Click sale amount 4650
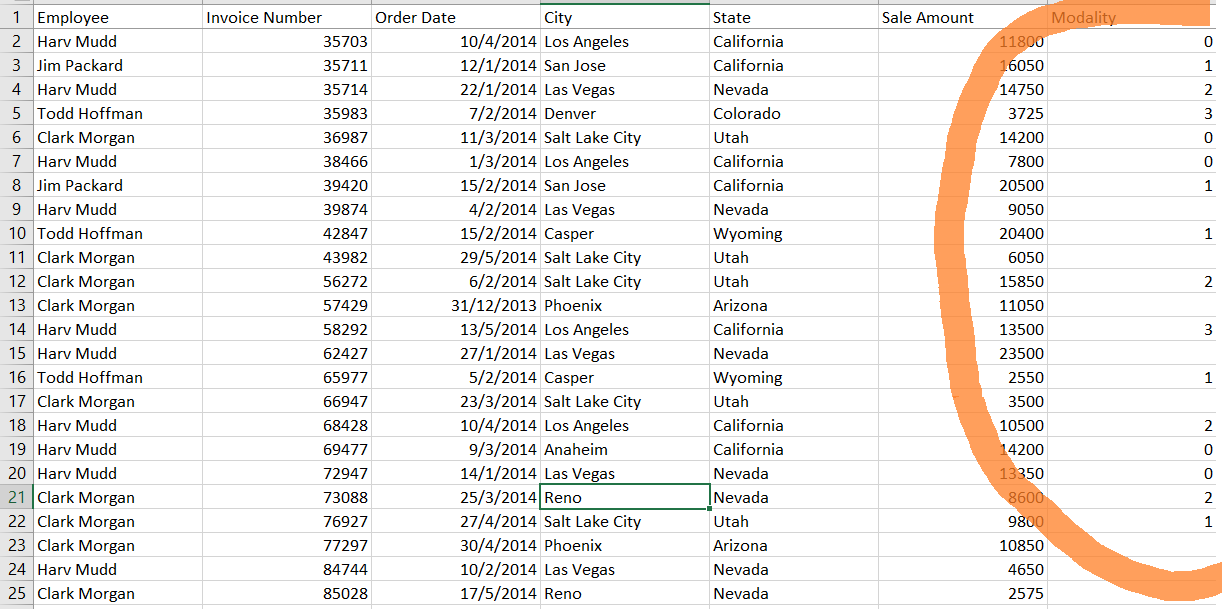1222x611 pixels. (963, 569)
